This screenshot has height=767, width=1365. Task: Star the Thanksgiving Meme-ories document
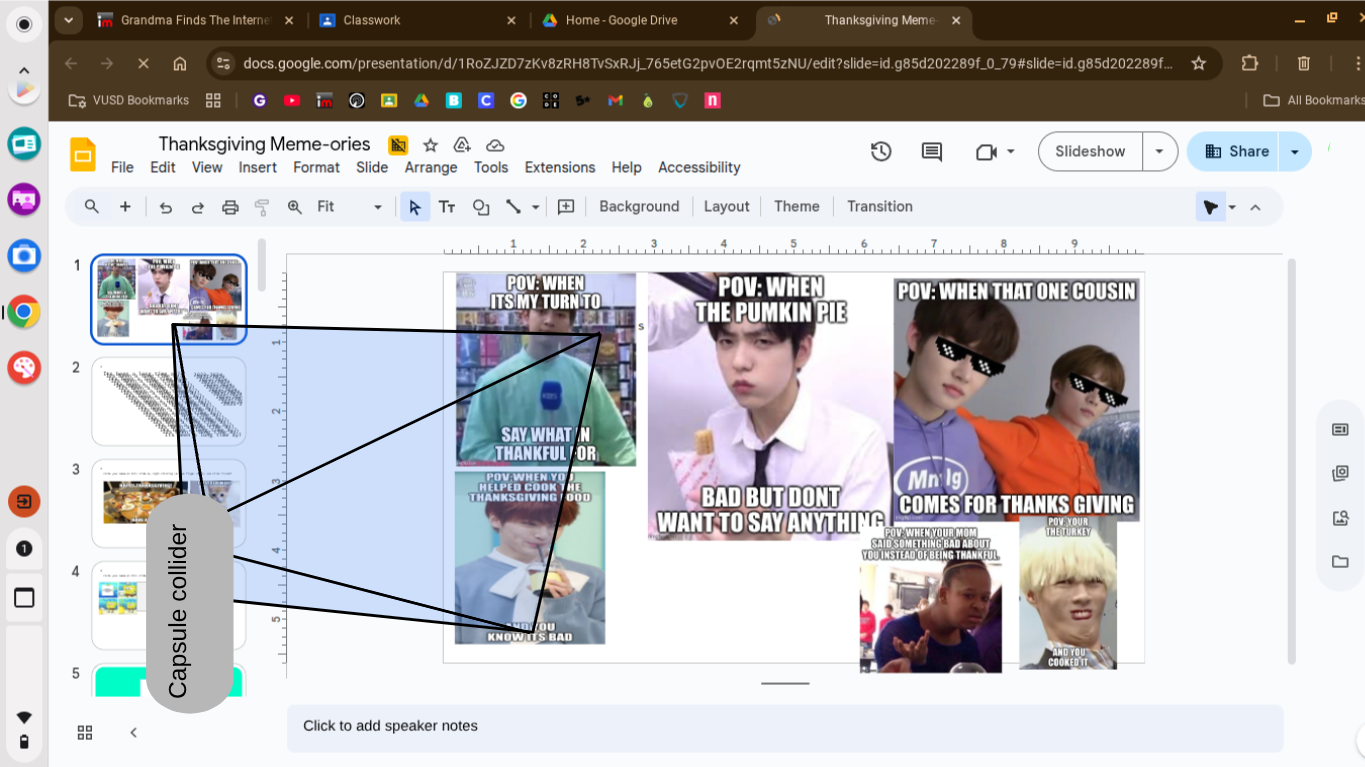[430, 144]
